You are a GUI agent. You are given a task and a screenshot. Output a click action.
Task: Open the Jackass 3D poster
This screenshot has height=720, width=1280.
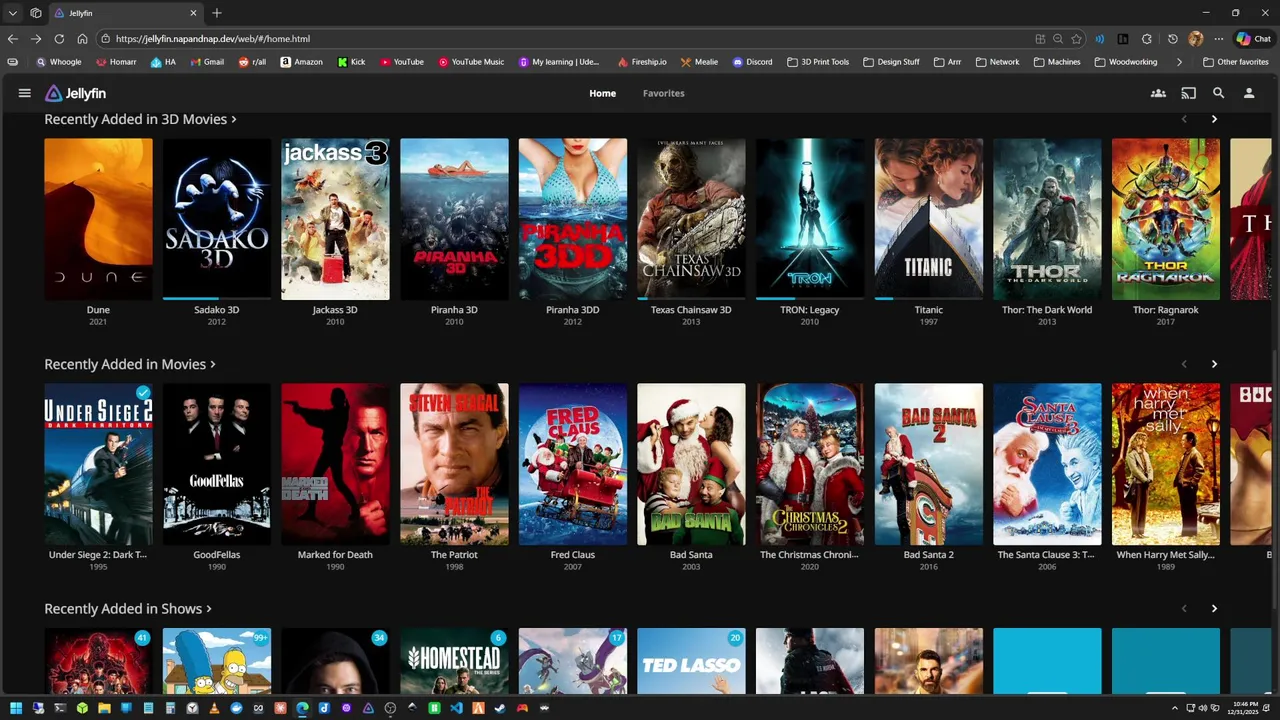click(x=335, y=219)
